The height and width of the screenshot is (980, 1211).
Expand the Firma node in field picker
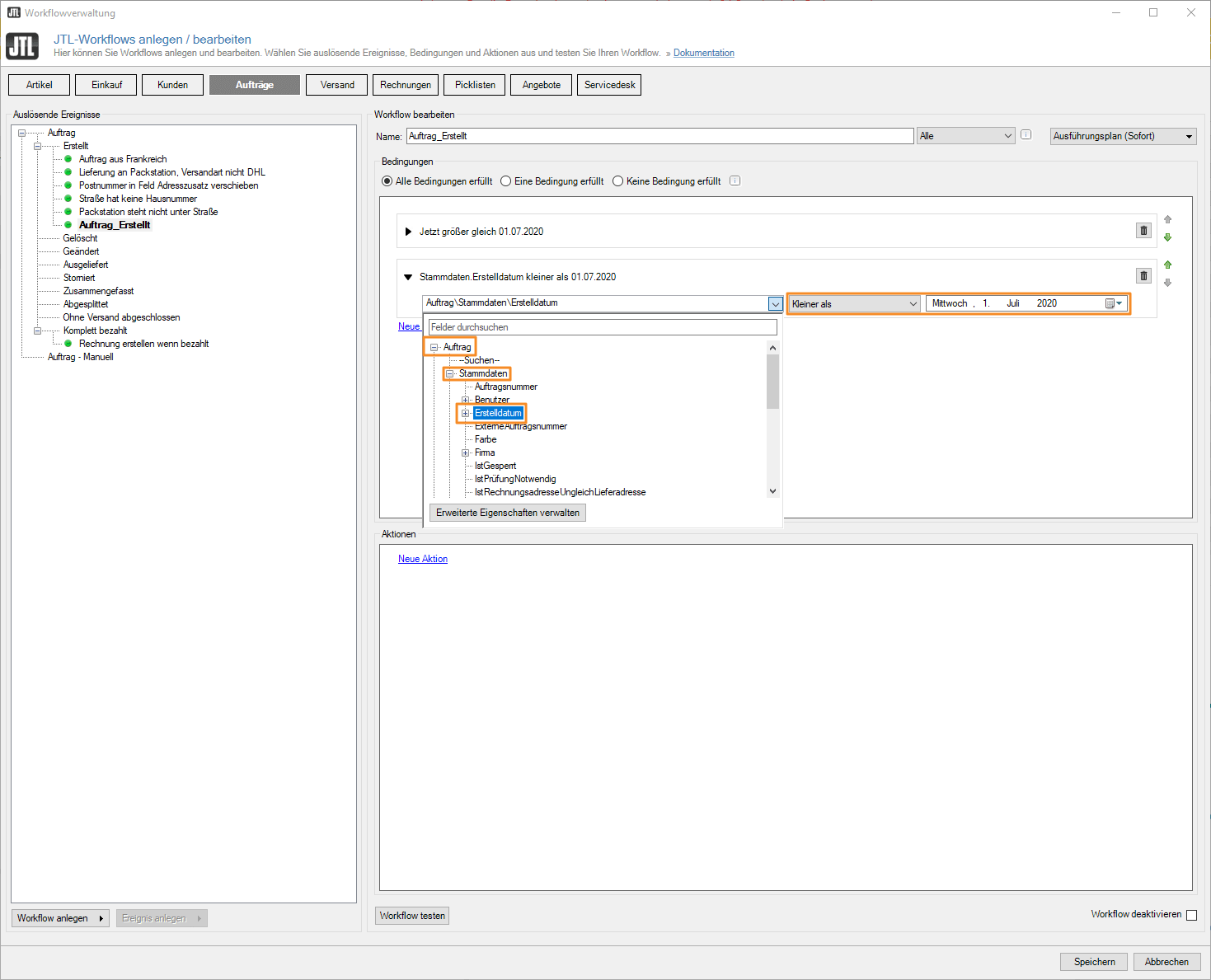point(466,452)
